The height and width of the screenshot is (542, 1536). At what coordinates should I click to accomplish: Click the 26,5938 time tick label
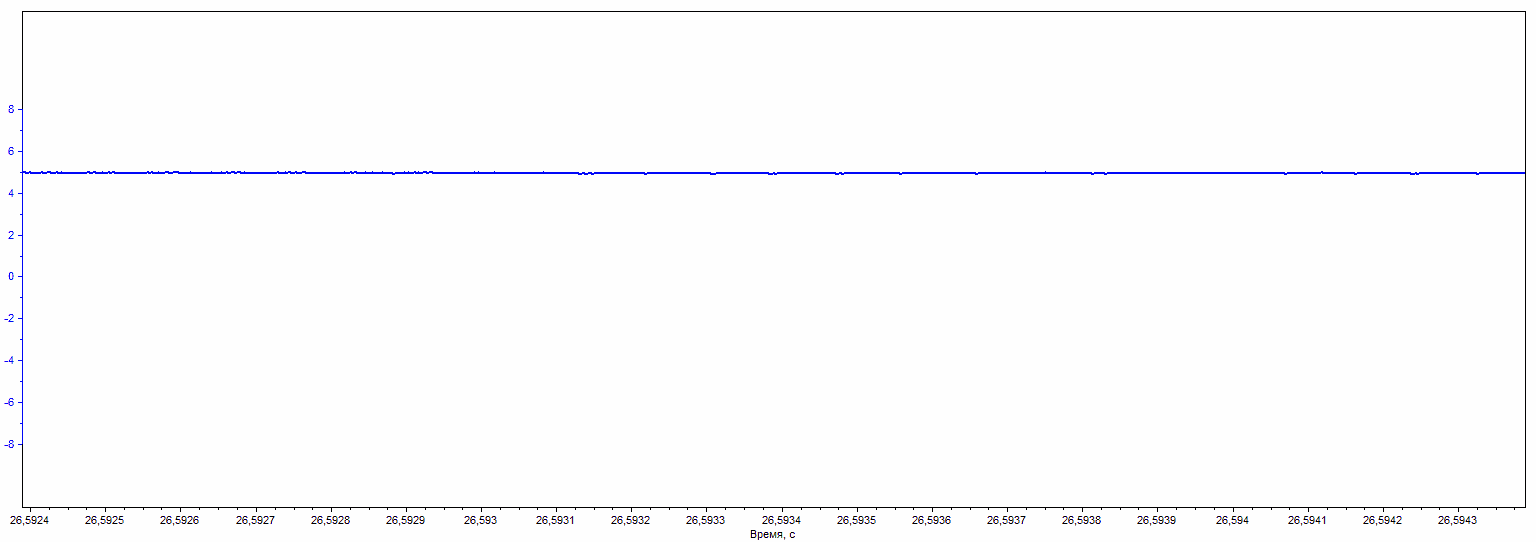pyautogui.click(x=1082, y=521)
